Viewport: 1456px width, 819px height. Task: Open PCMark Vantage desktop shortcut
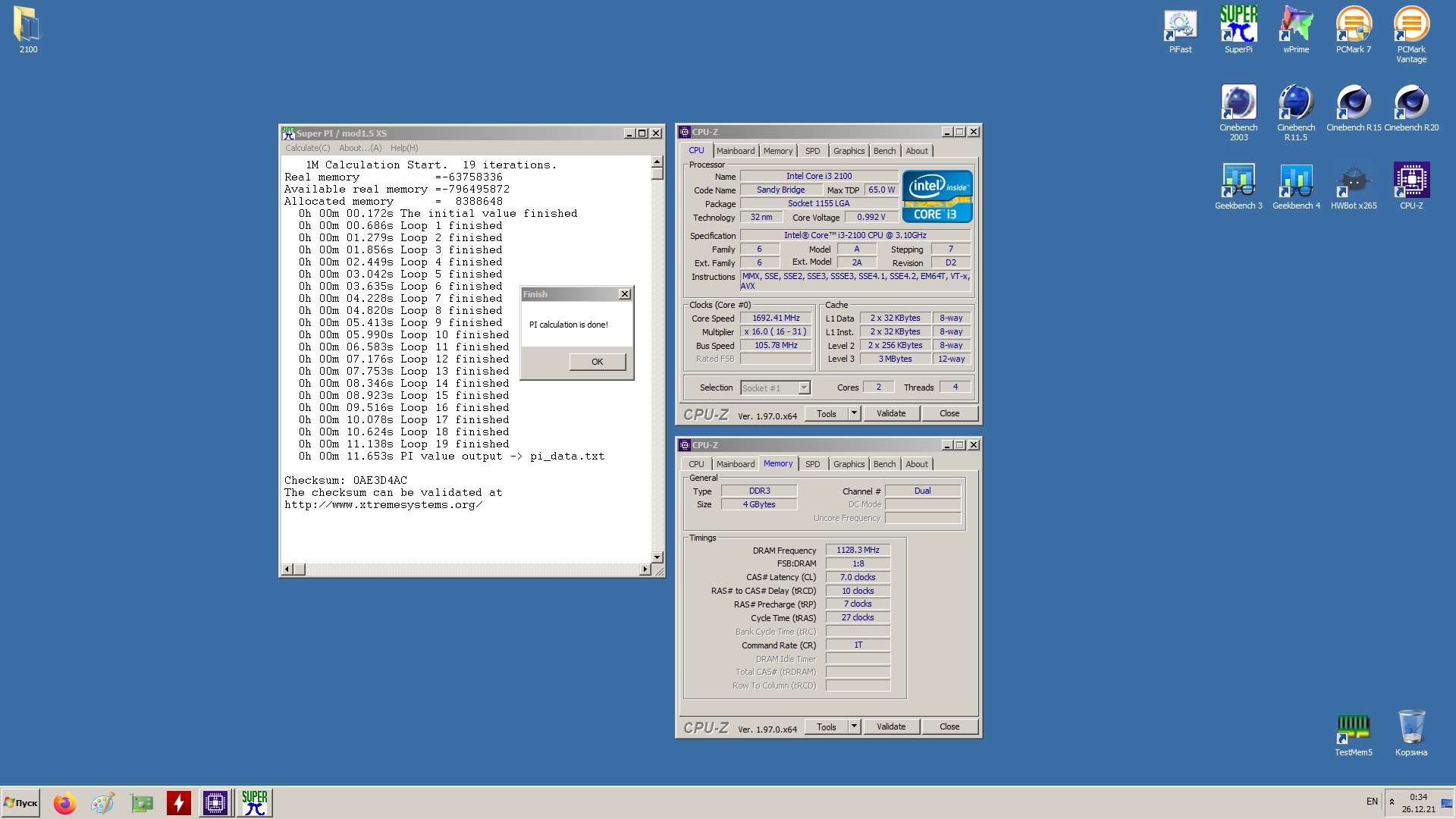click(x=1411, y=35)
